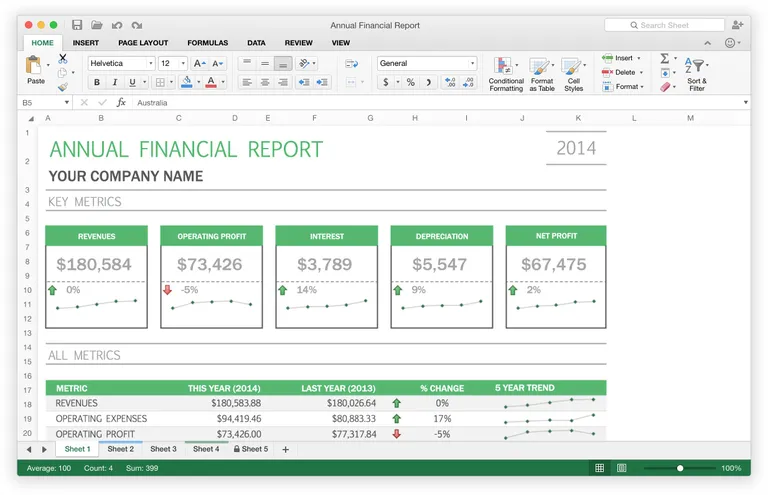Increase decimal places
Image resolution: width=768 pixels, height=495 pixels.
pos(450,82)
